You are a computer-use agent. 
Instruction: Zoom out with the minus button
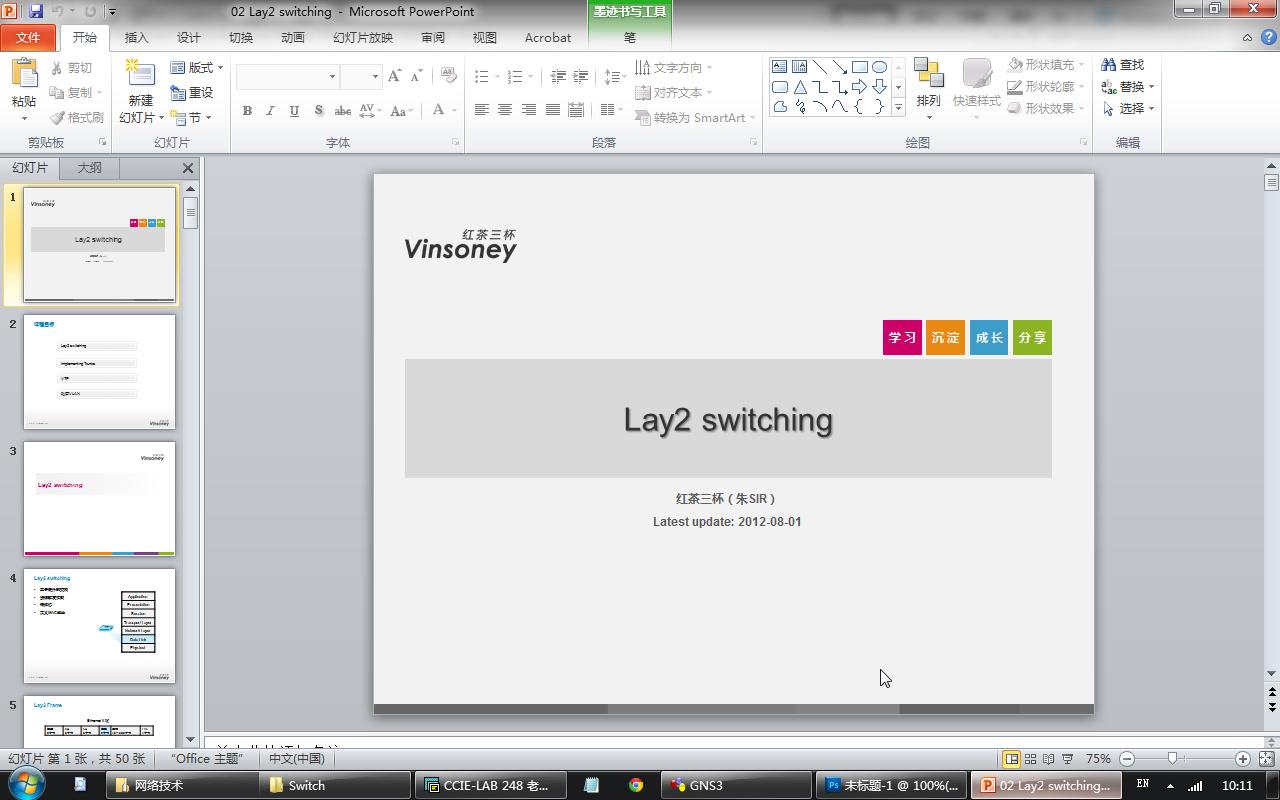(1127, 759)
